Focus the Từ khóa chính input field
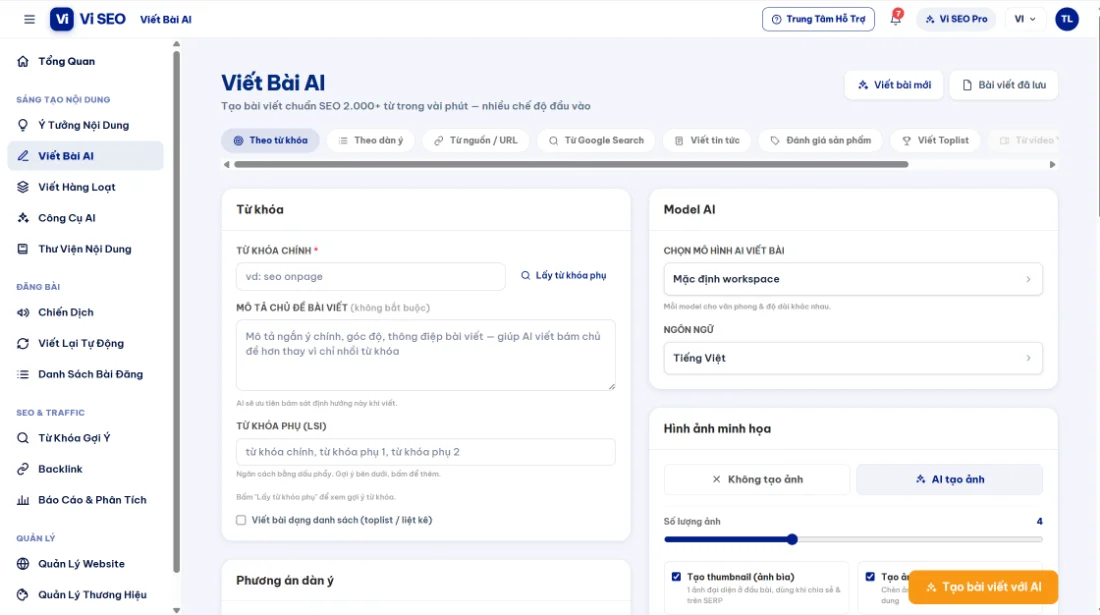The image size is (1100, 615). coord(370,276)
